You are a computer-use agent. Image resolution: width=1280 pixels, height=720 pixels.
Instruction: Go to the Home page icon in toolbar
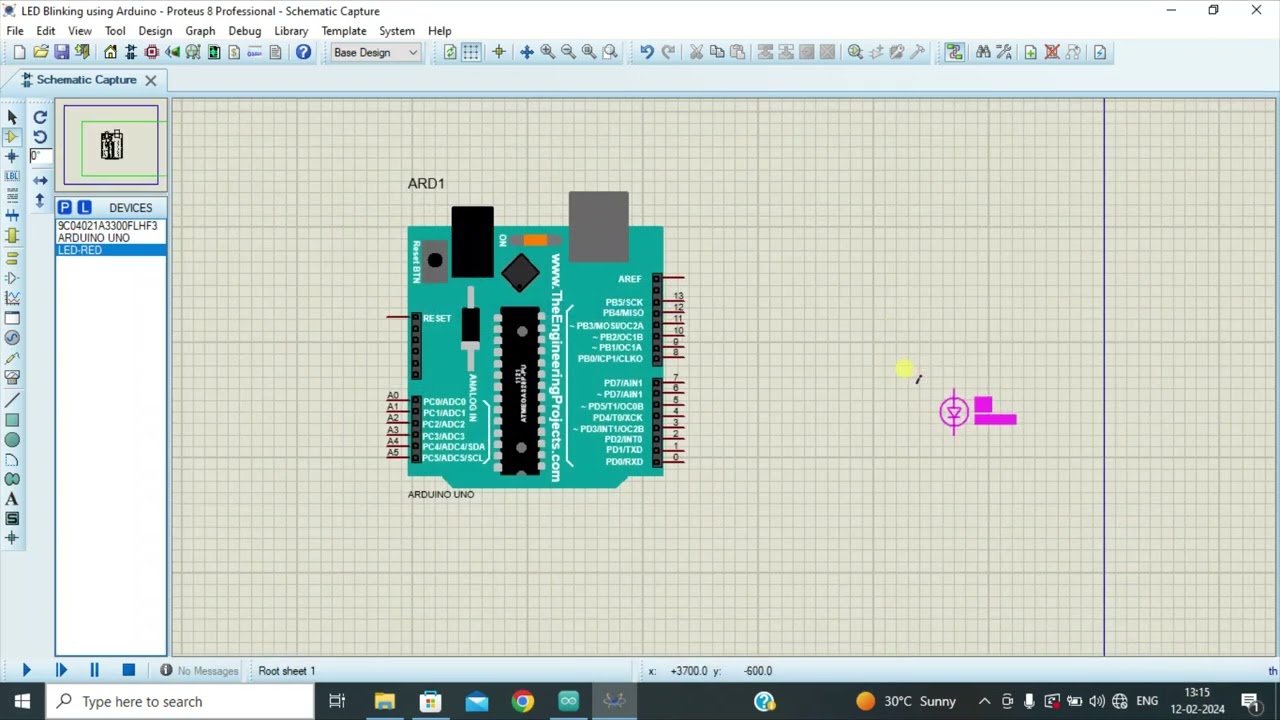pos(110,52)
